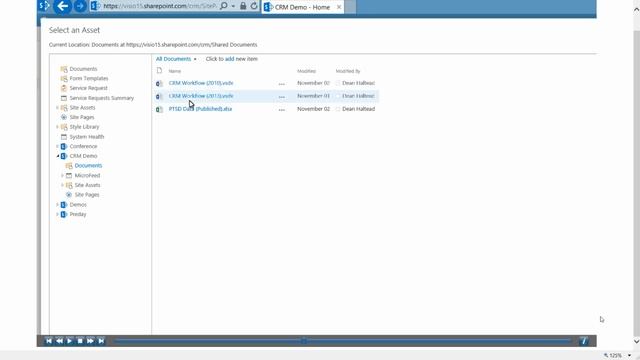Collapse the CRM Demo site node
Viewport: 640px width, 360px height.
click(x=58, y=156)
